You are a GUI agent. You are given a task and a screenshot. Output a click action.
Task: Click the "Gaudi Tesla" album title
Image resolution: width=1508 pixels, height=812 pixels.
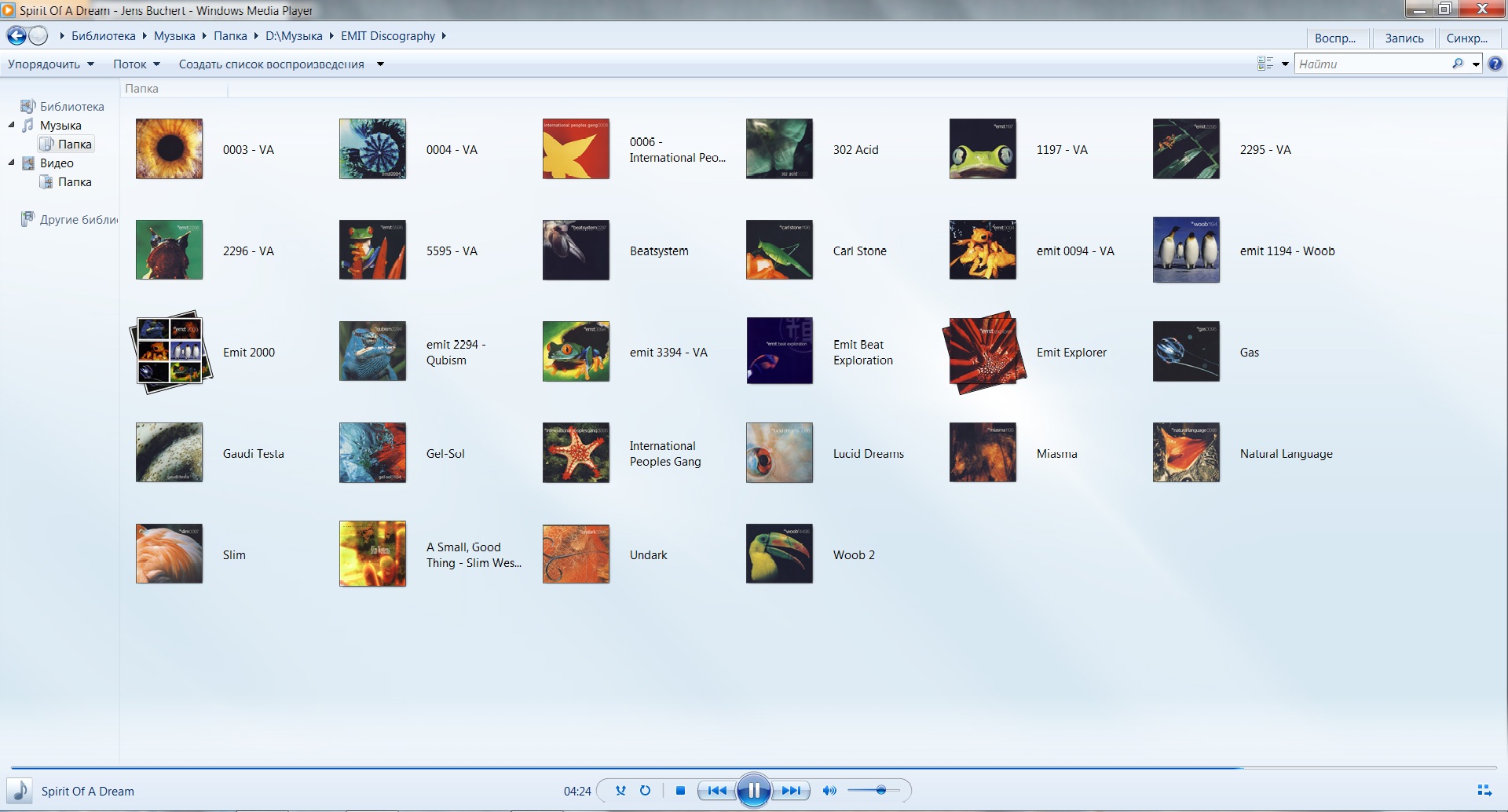click(x=253, y=454)
